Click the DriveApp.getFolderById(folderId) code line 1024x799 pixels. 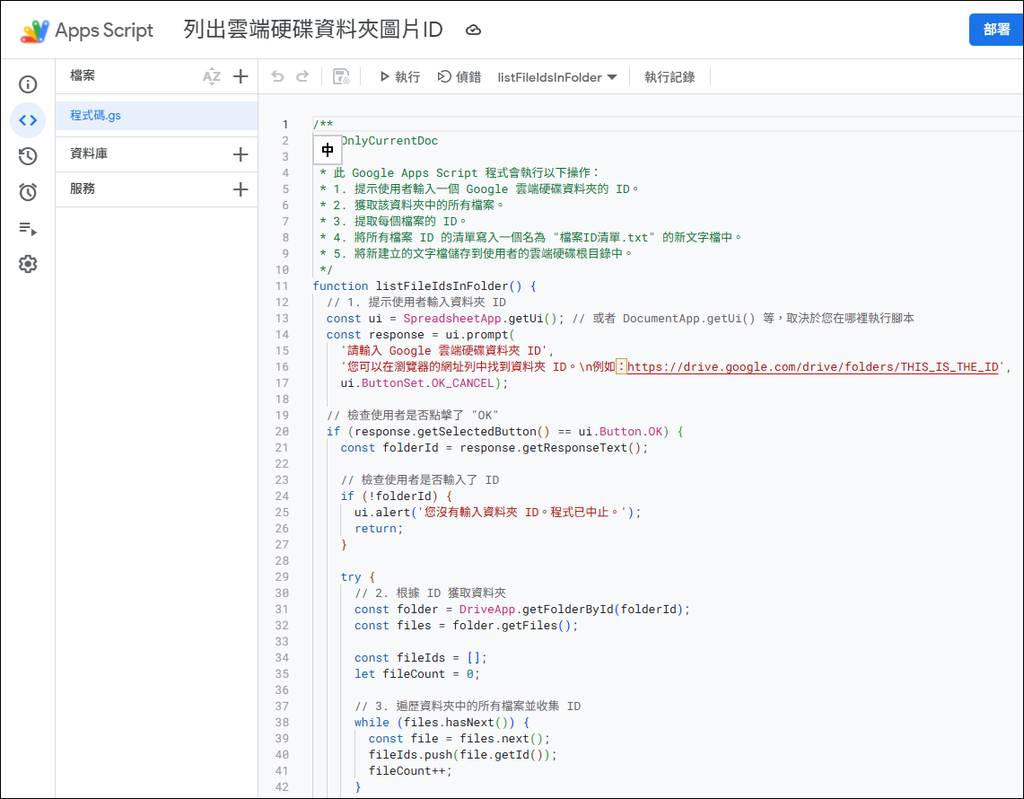pyautogui.click(x=522, y=610)
